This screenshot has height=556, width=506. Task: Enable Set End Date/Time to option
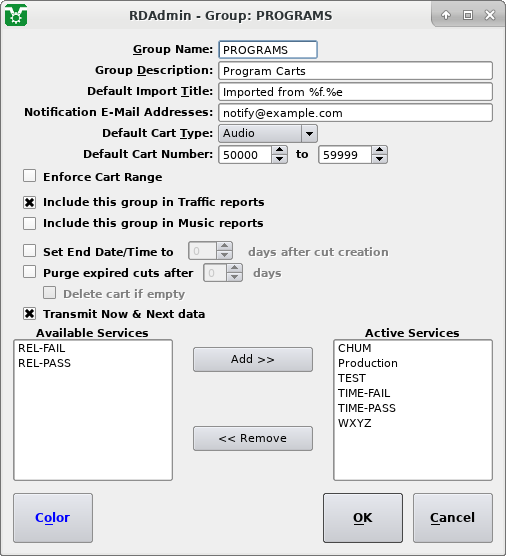(x=29, y=251)
